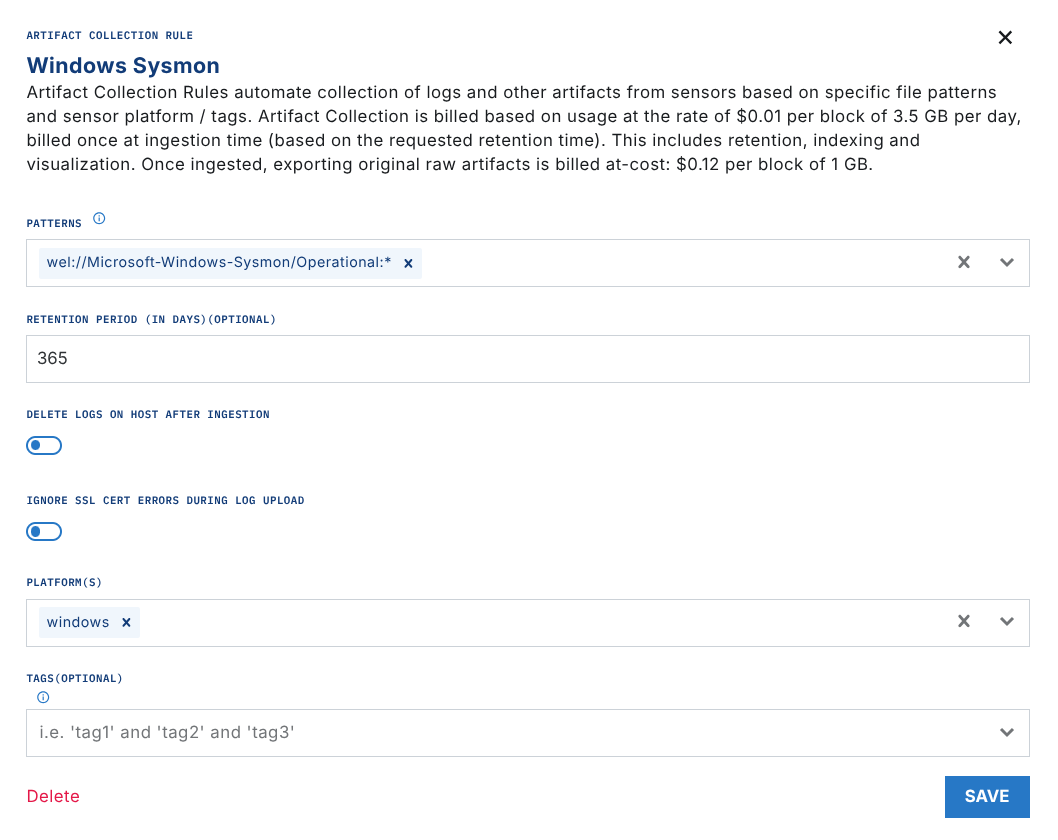Clear all entries in Patterns field
This screenshot has height=840, width=1058.
coord(964,262)
